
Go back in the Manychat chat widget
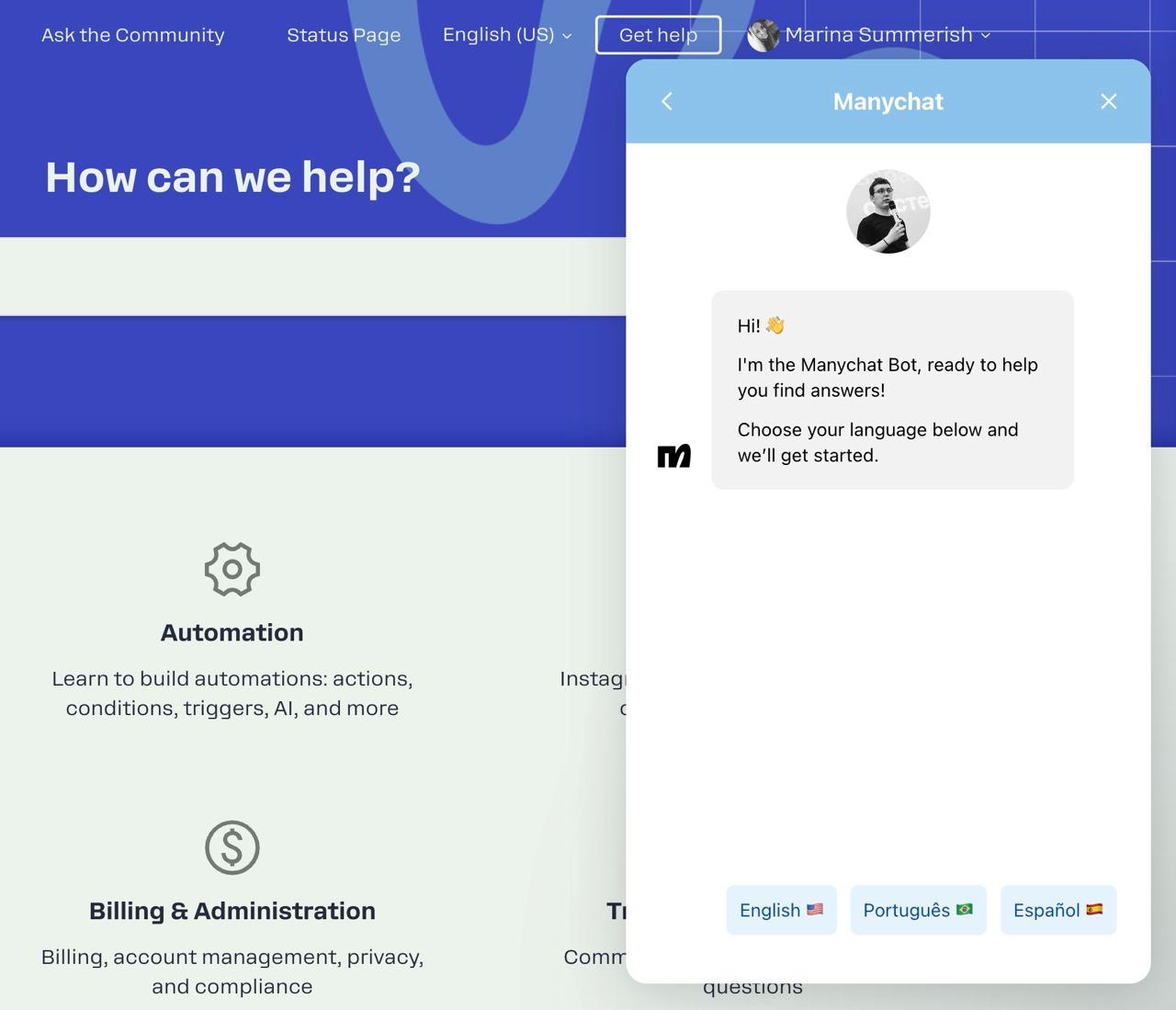[x=667, y=101]
